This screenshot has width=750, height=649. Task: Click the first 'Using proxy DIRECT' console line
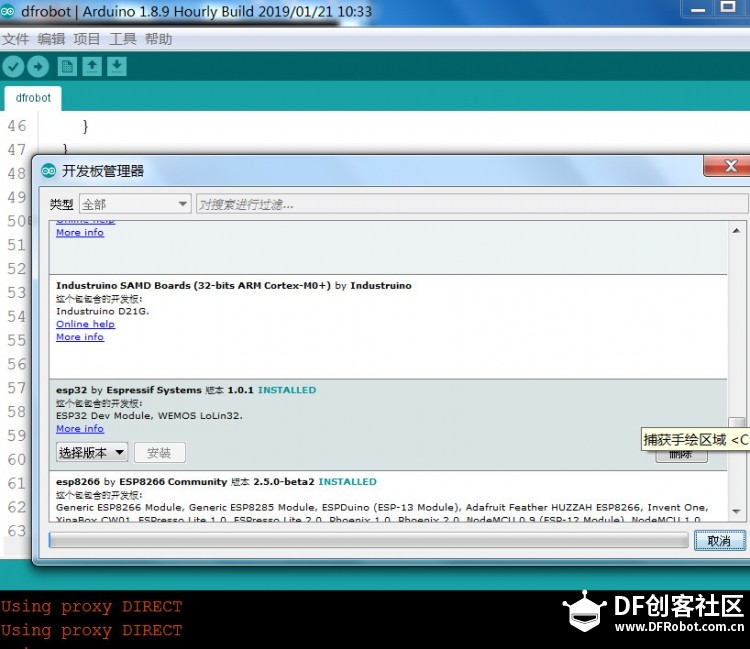point(91,606)
